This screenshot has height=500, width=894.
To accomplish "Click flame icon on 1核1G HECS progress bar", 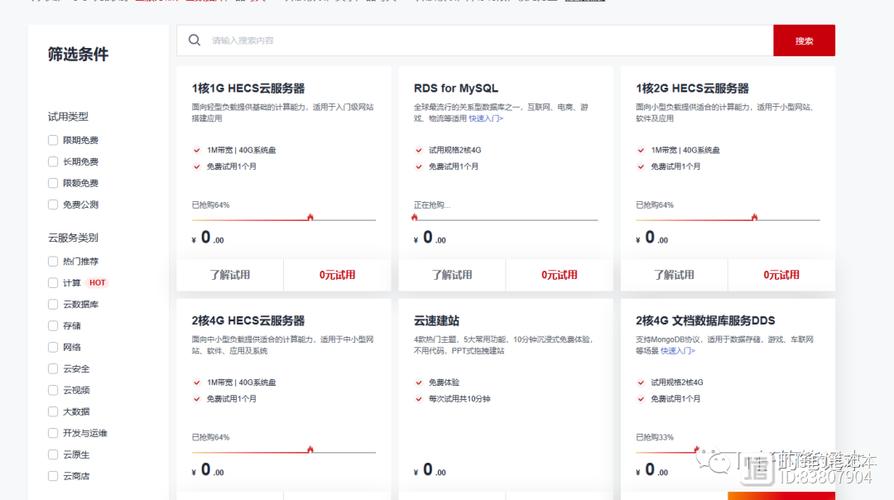I will tap(310, 217).
